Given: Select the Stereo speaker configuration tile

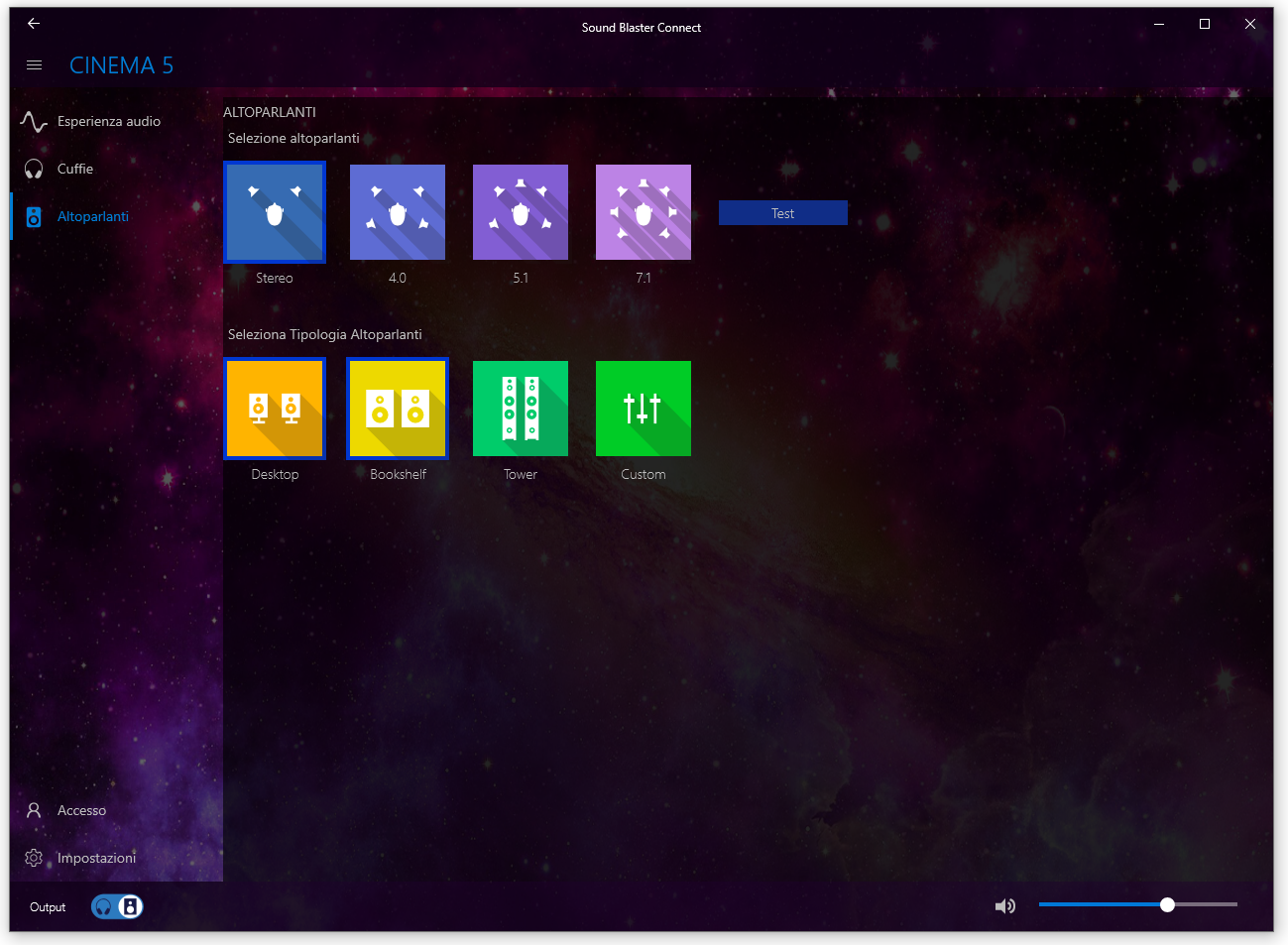Looking at the screenshot, I should click(x=275, y=212).
